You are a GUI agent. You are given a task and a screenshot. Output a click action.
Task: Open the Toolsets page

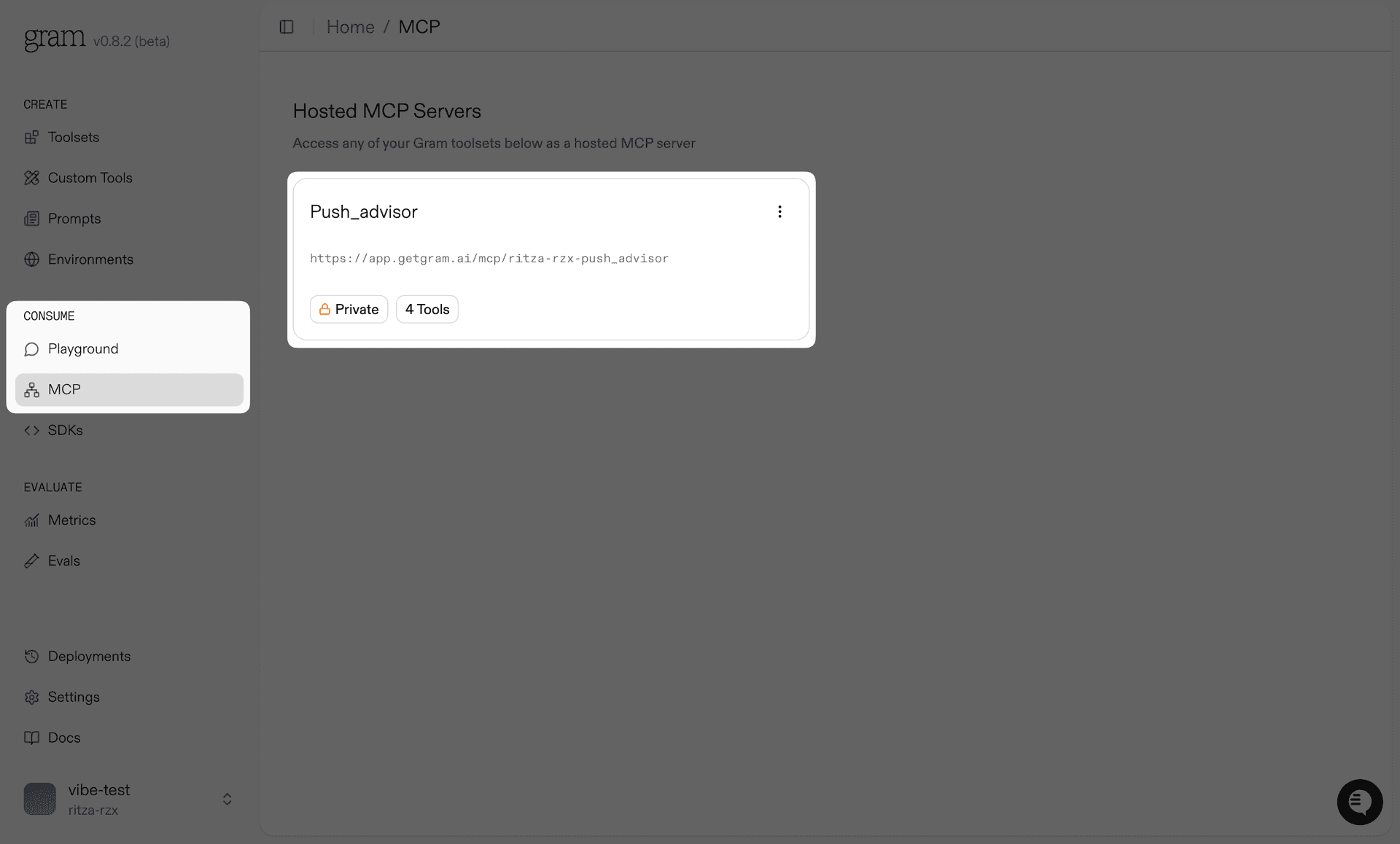coord(73,137)
